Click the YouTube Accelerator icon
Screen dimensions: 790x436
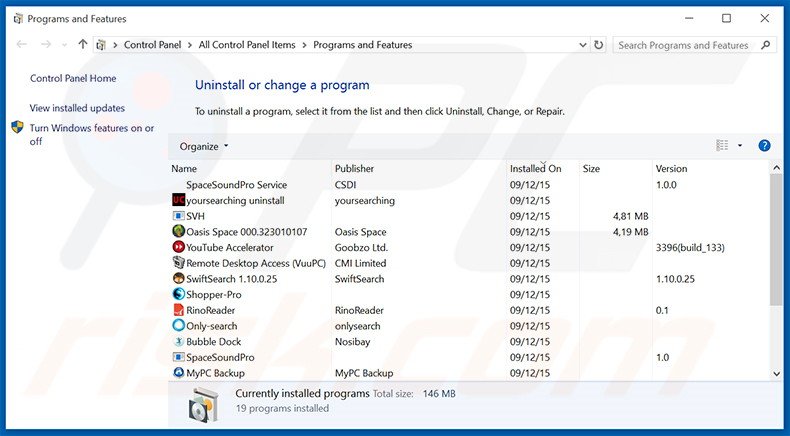[x=178, y=247]
